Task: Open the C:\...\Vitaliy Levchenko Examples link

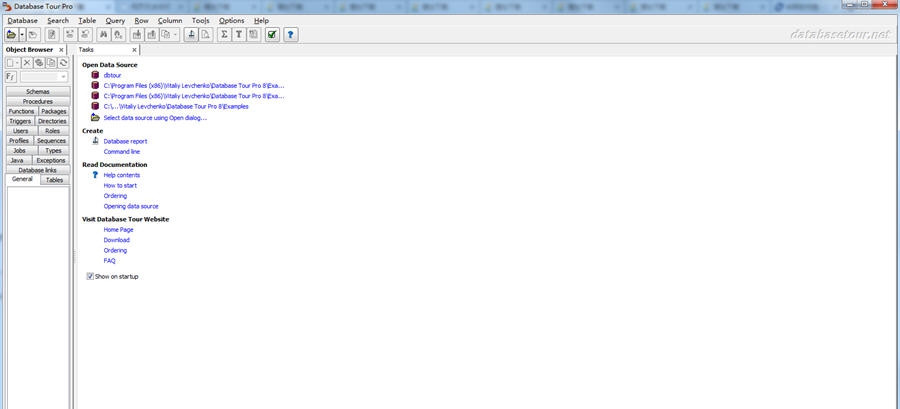Action: (176, 106)
